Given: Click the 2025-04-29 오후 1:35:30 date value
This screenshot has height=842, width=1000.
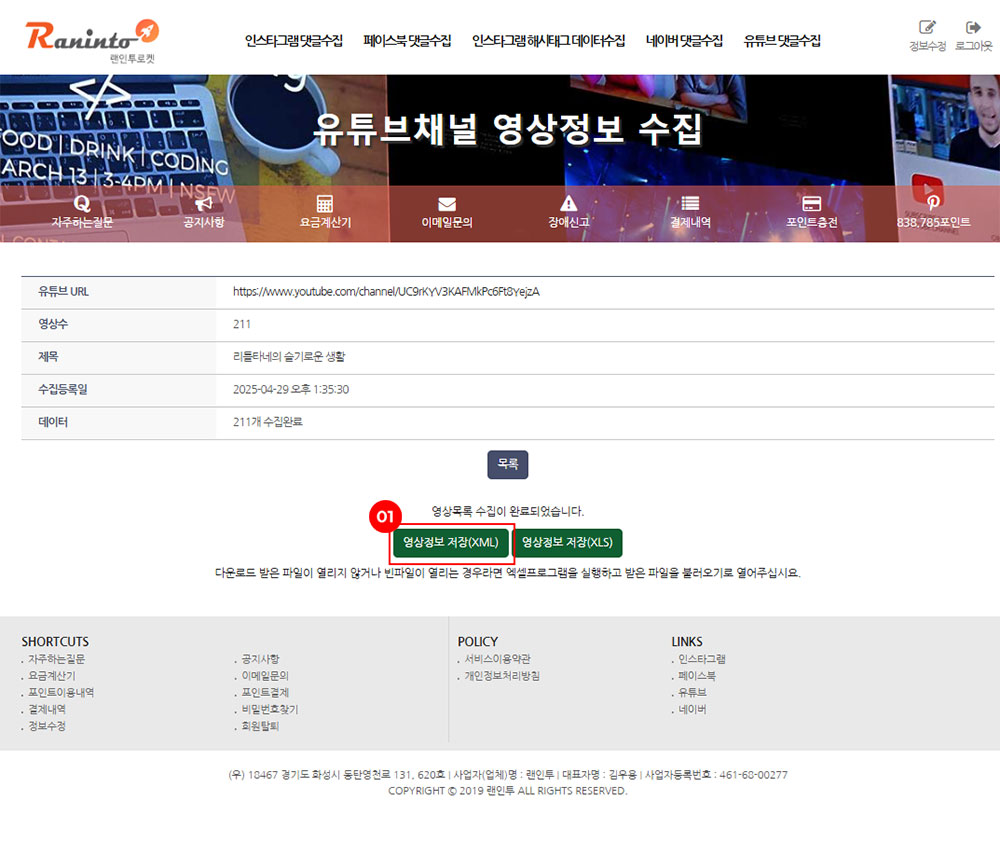Looking at the screenshot, I should click(291, 389).
